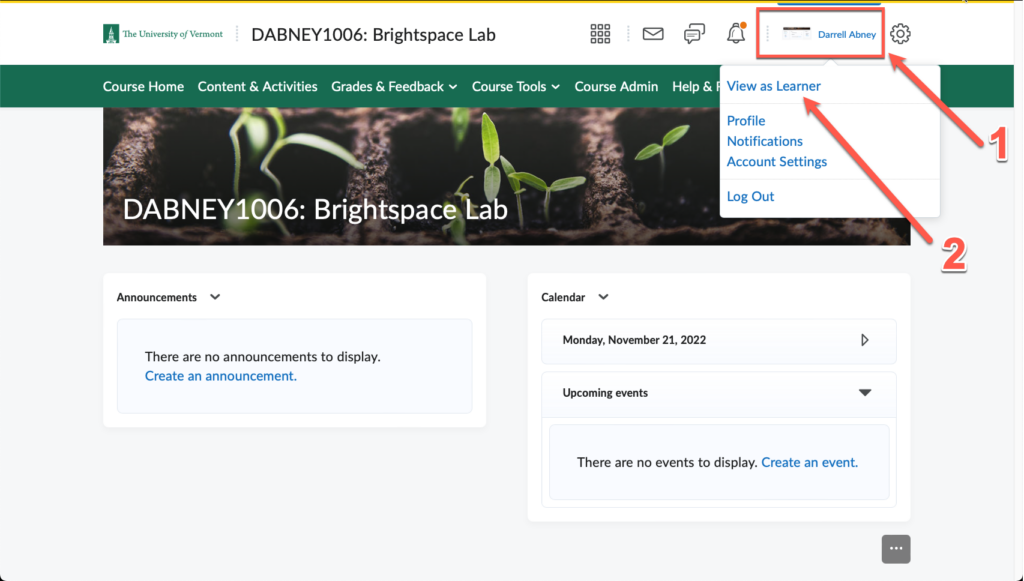The height and width of the screenshot is (581, 1024).
Task: Open Profile from the user menu
Action: tap(745, 120)
